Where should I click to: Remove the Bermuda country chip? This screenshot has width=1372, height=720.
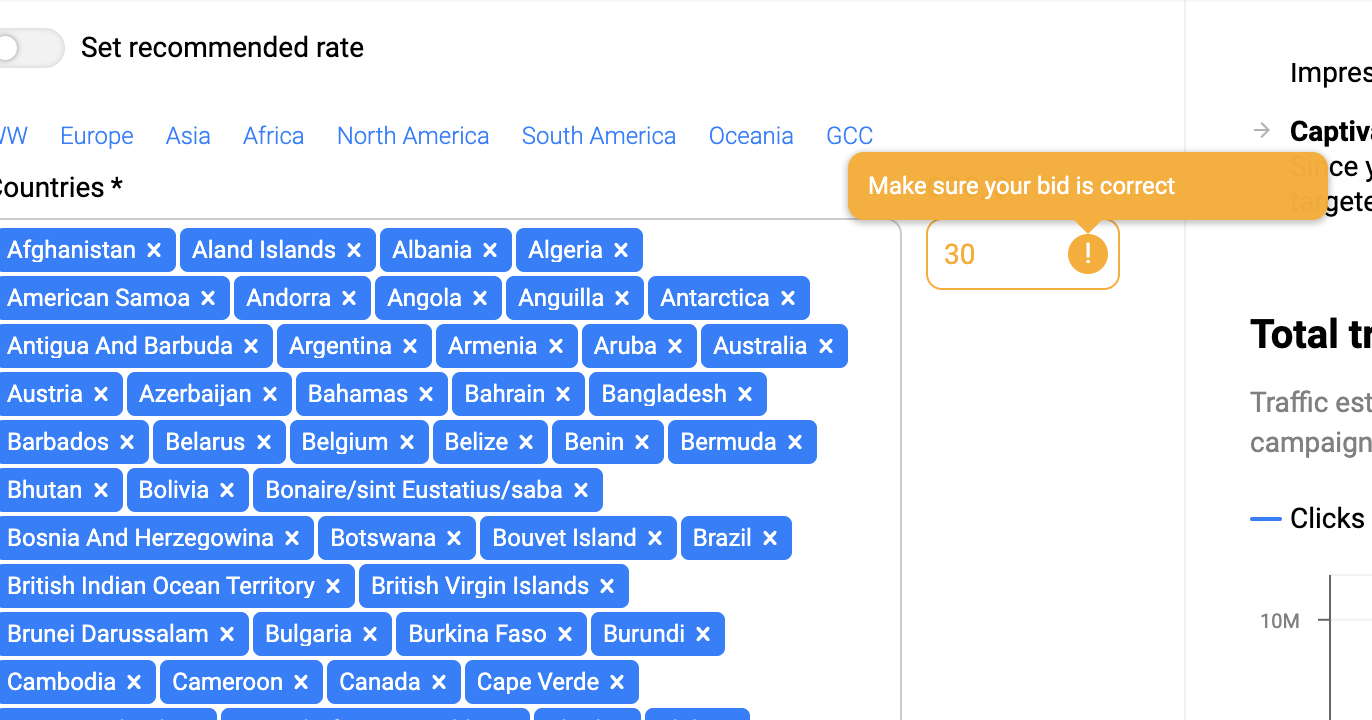click(x=795, y=442)
